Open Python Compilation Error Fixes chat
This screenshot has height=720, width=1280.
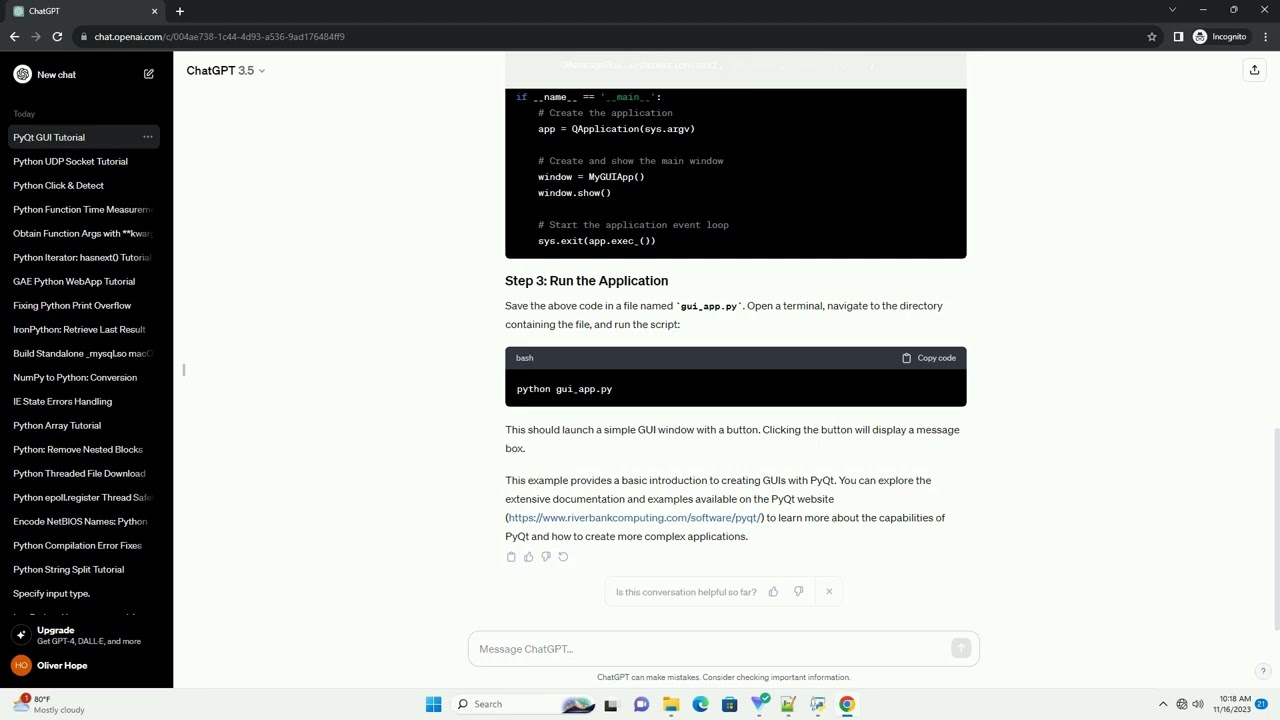pos(86,545)
